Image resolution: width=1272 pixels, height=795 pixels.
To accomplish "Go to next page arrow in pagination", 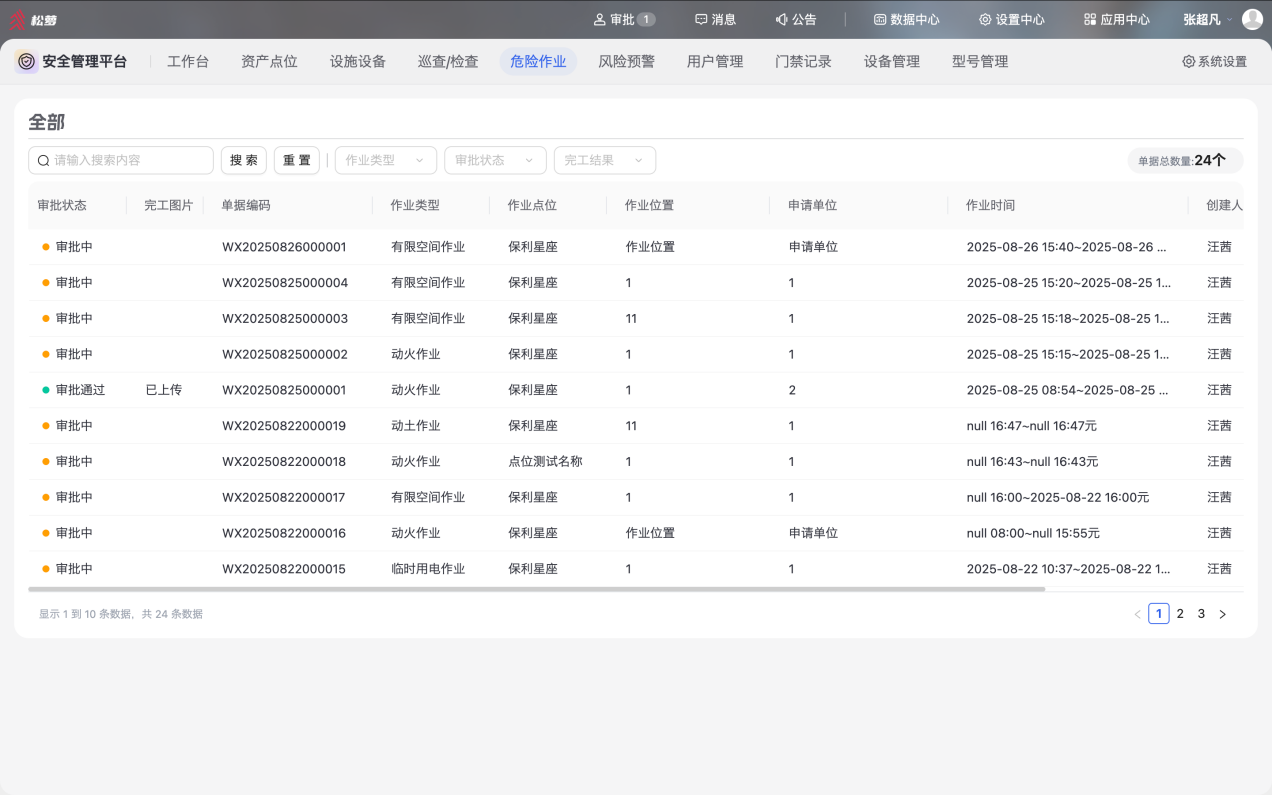I will tap(1222, 614).
